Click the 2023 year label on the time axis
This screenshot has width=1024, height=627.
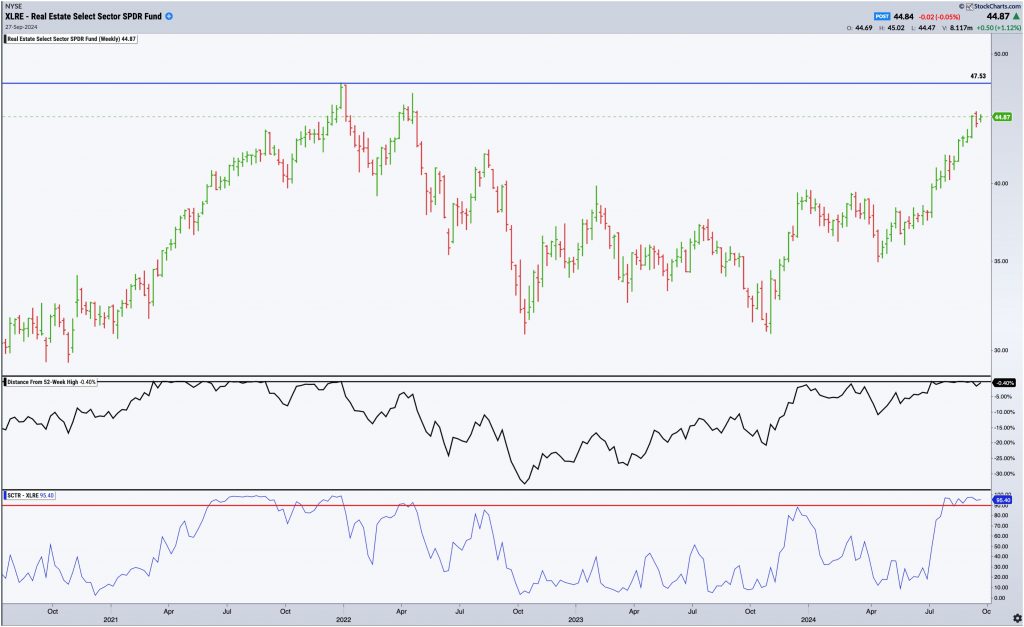(x=576, y=619)
